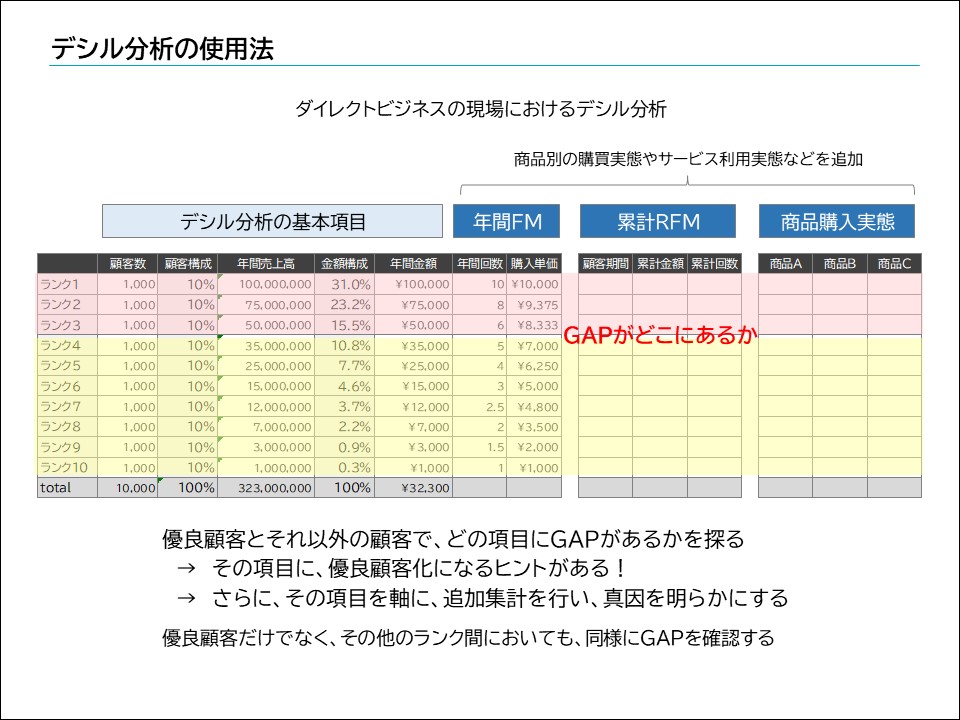
Task: Click the 商品別の購買実態 annotation text
Action: tap(690, 156)
